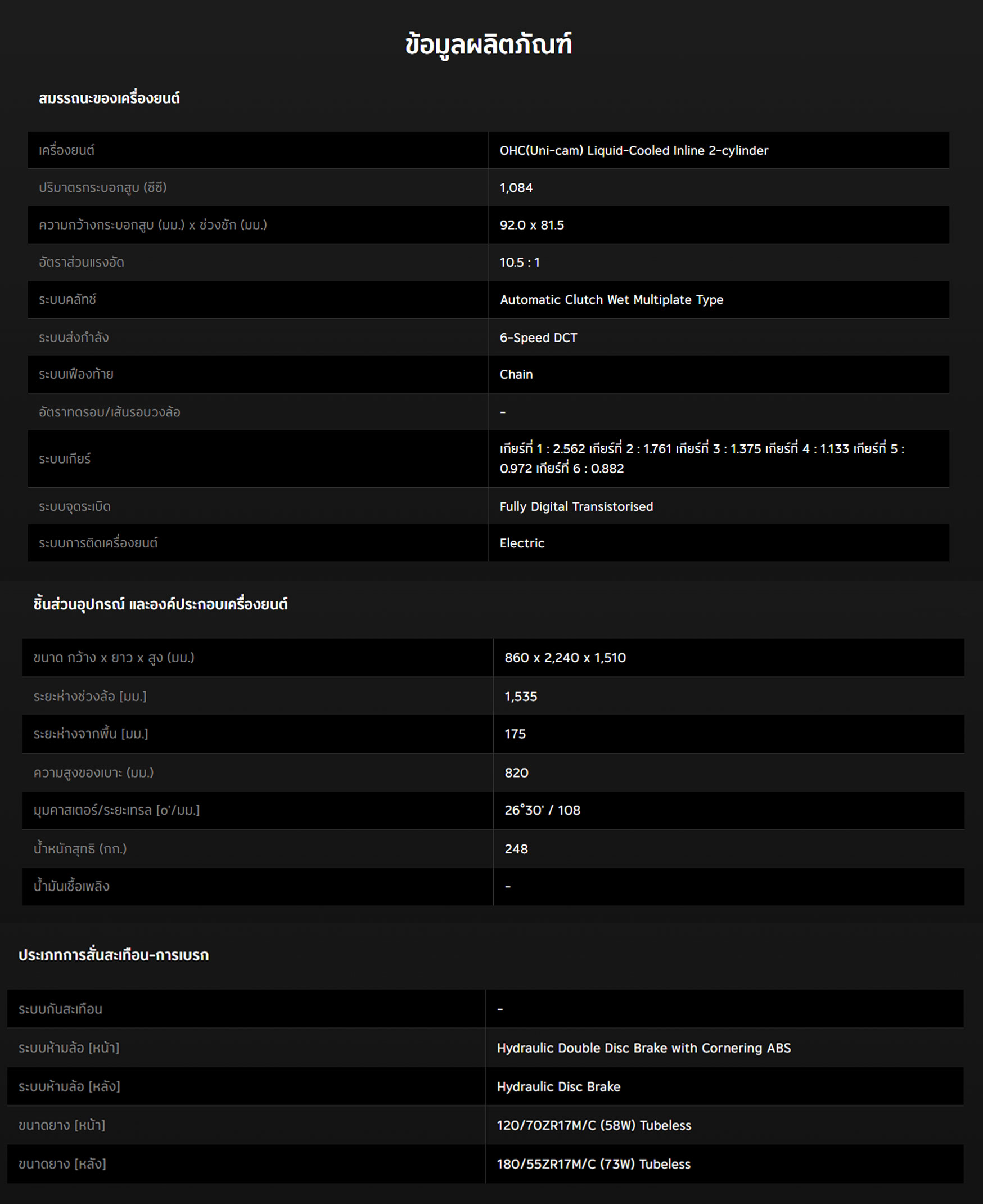Click the 1,535 wheelbase value
Viewport: 983px width, 1204px height.
point(520,697)
